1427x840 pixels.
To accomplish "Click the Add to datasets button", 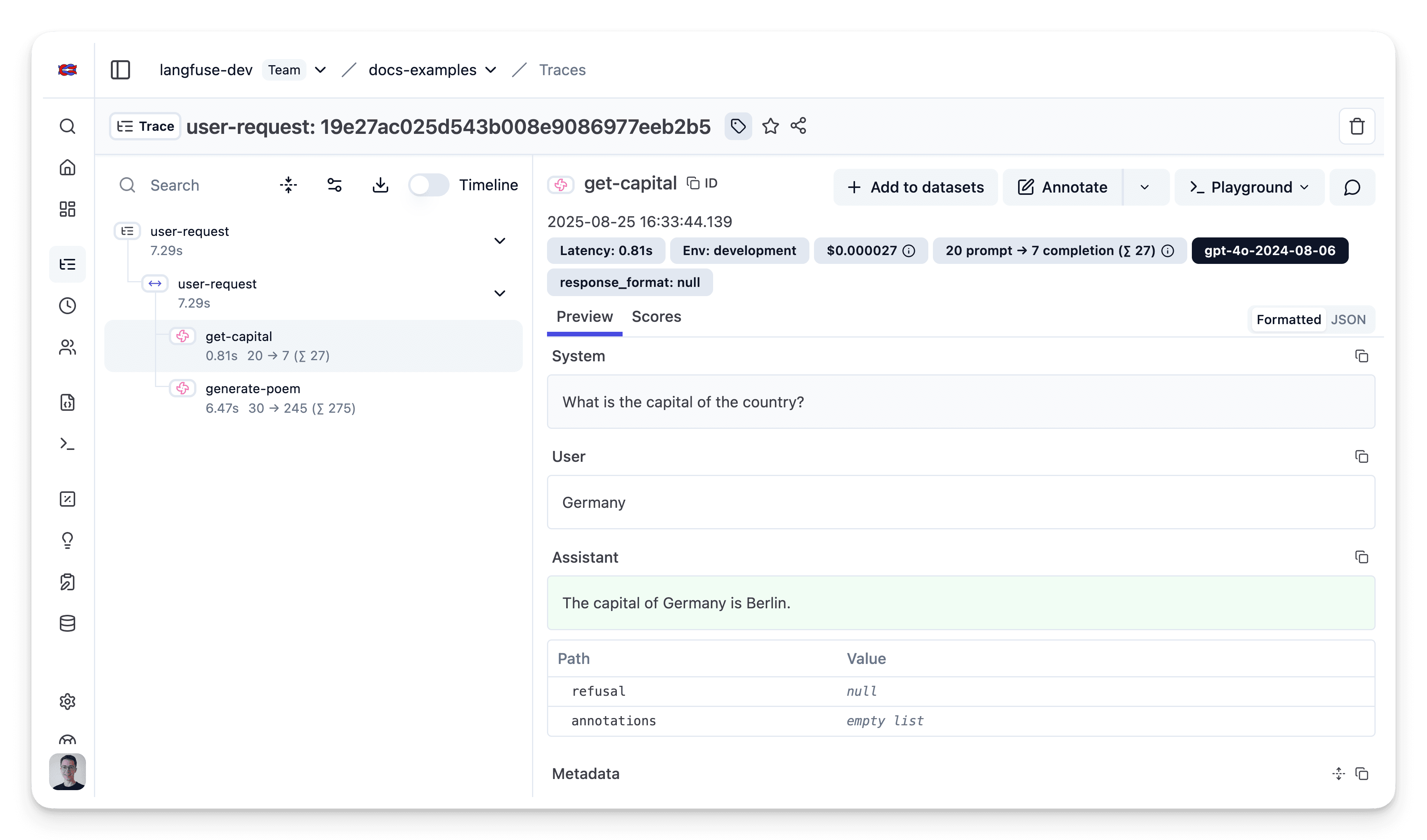I will (x=915, y=187).
